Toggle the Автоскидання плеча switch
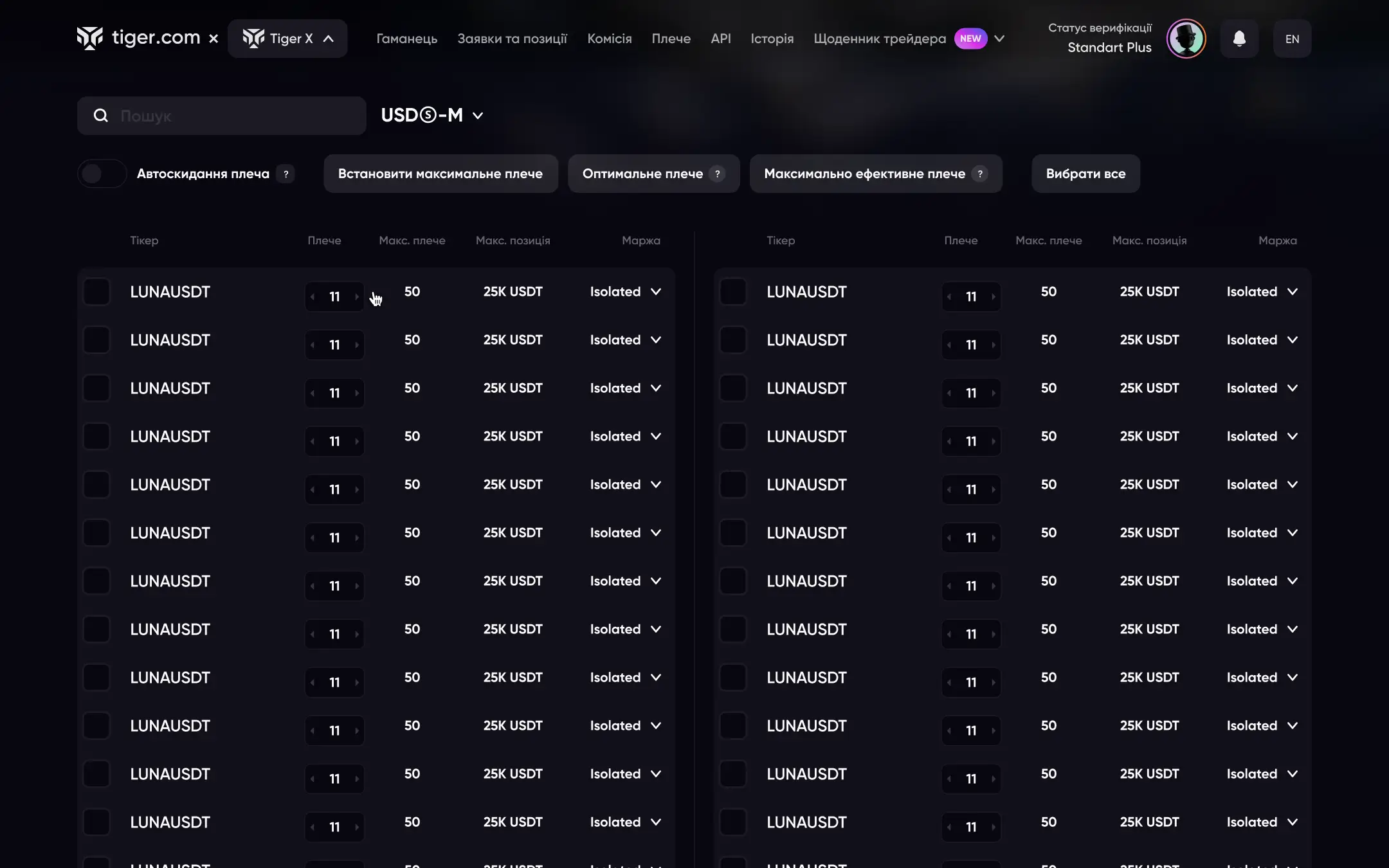The width and height of the screenshot is (1389, 868). 102,174
